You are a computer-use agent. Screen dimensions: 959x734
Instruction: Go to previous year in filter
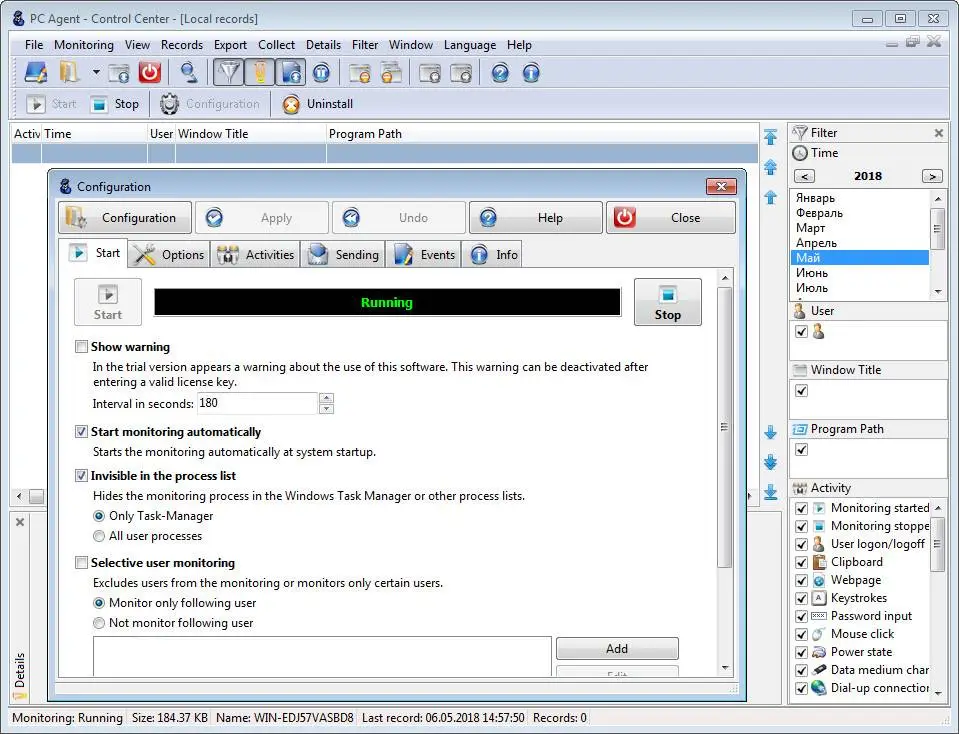(804, 176)
